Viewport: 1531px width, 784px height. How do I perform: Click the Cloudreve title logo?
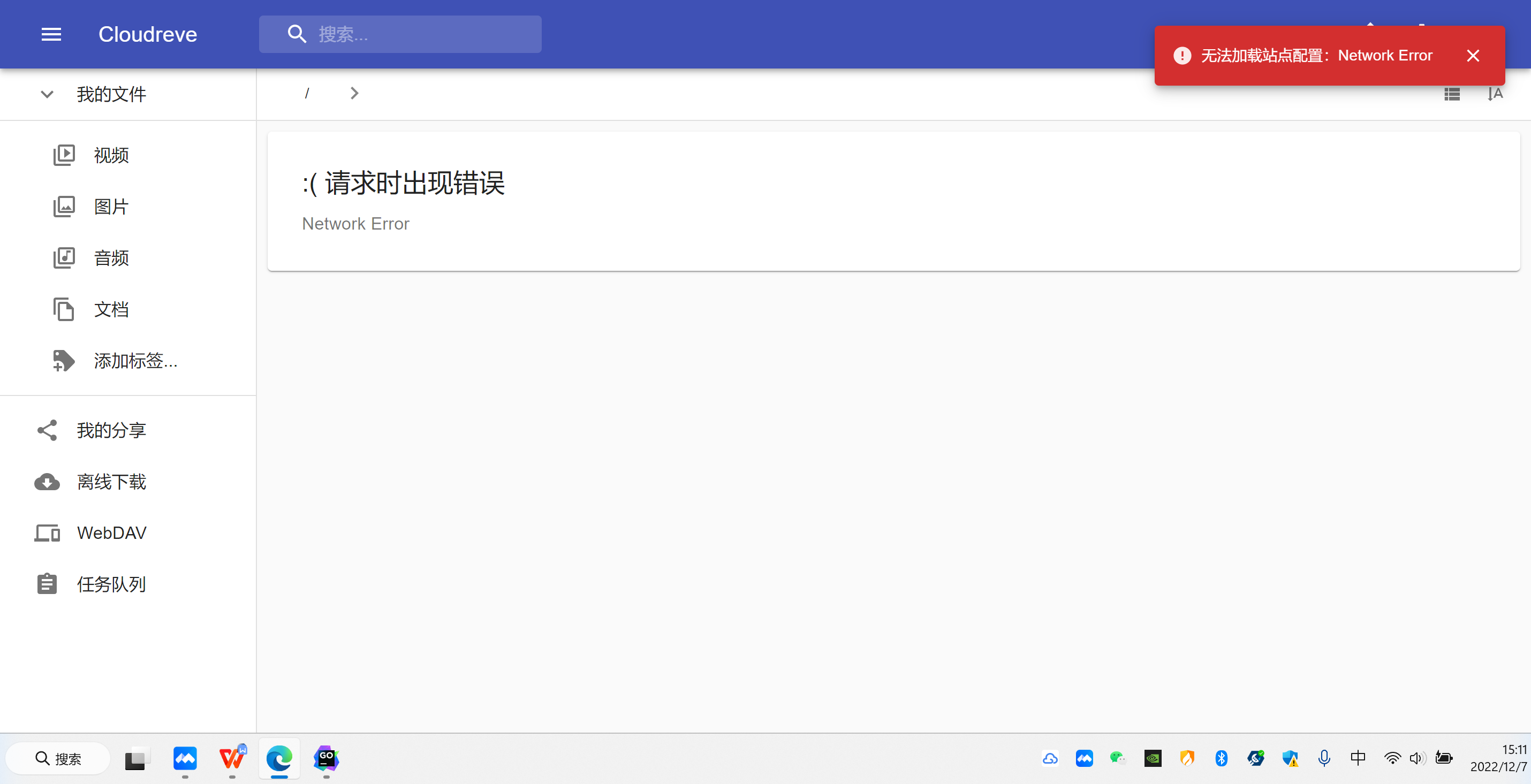click(147, 34)
